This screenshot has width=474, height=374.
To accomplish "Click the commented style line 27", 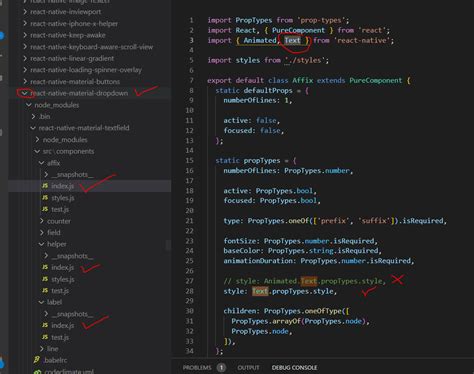I will [304, 281].
